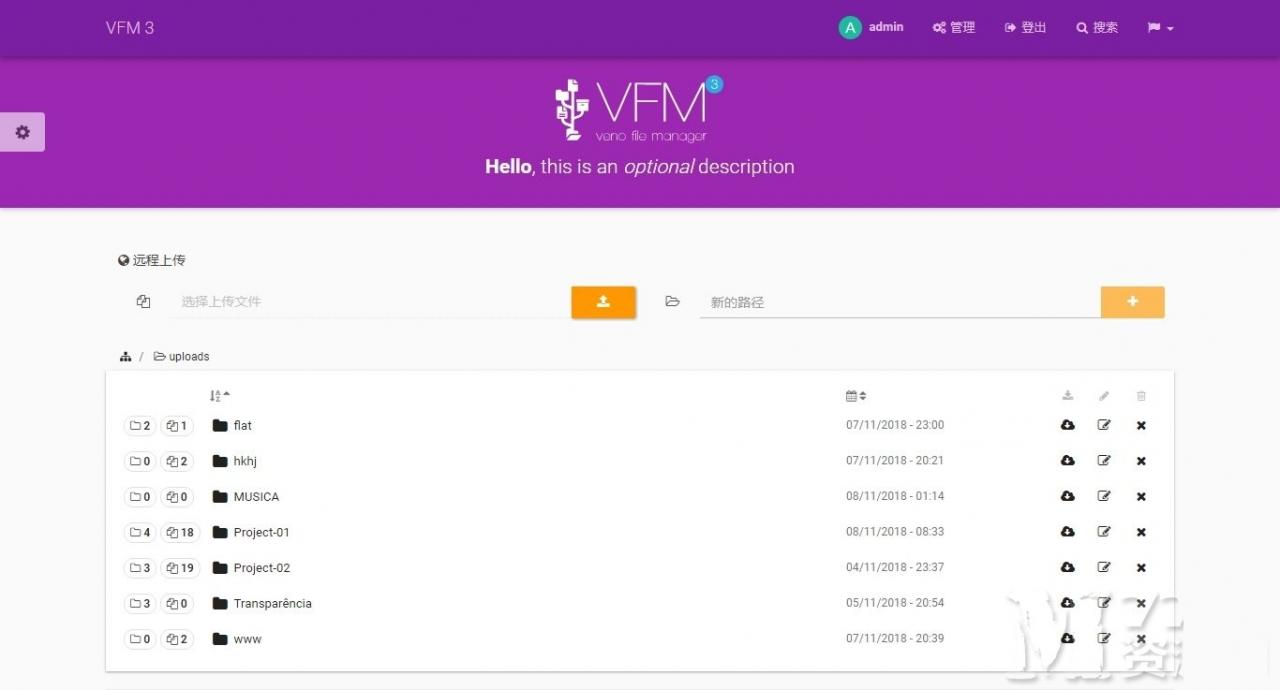Screen dimensions: 1280x690
Task: Rename the Project-01 folder
Action: (1104, 532)
